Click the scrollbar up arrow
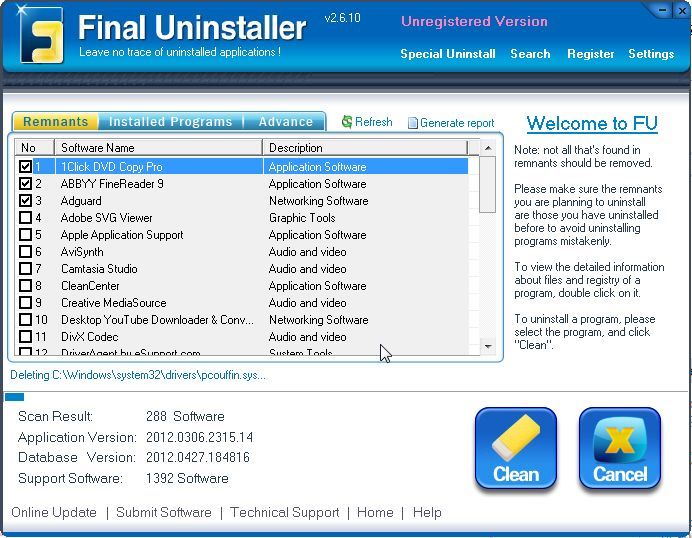 click(x=488, y=148)
